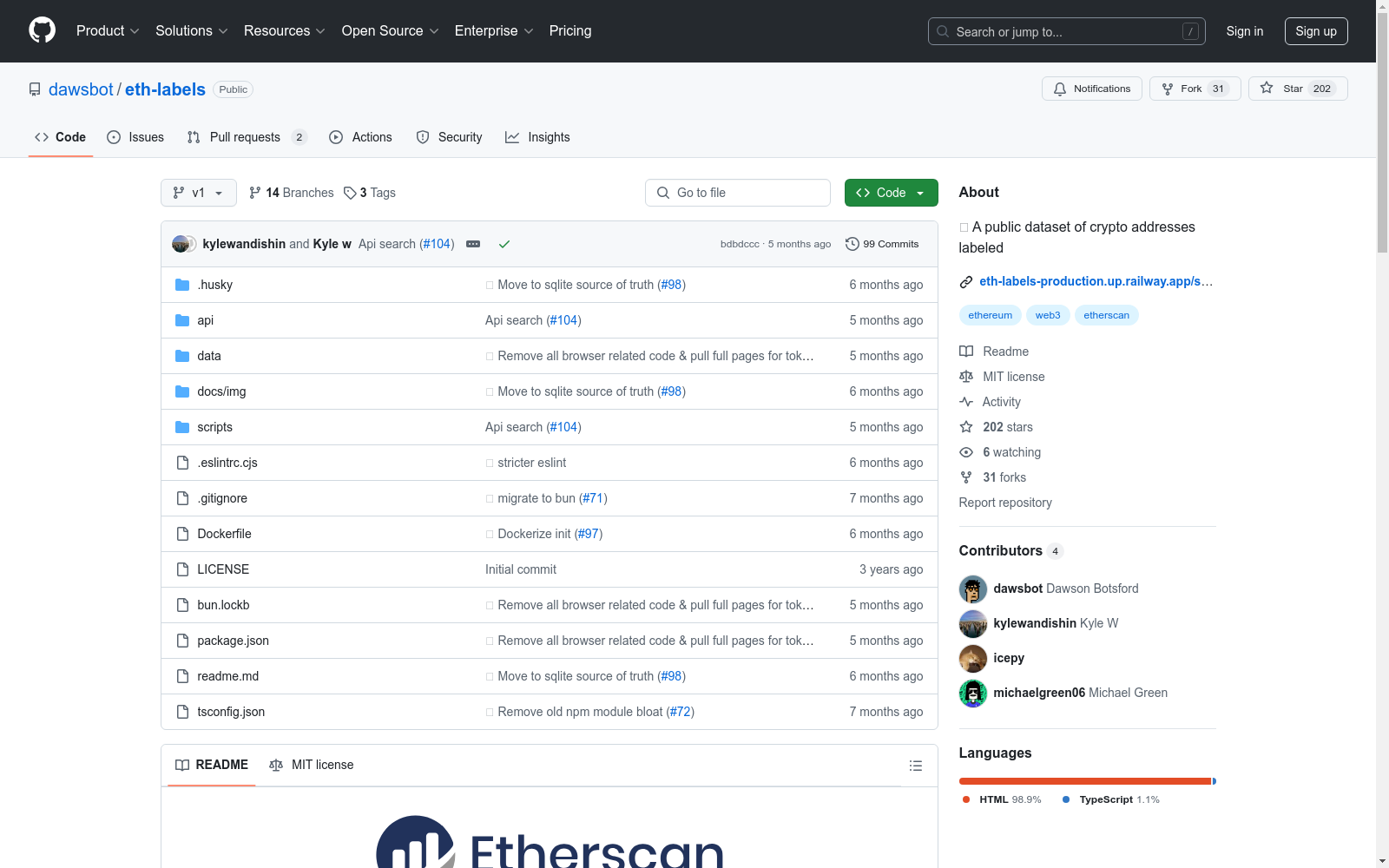Open the readme.md file
Screen dimensions: 1389x868
[x=227, y=676]
